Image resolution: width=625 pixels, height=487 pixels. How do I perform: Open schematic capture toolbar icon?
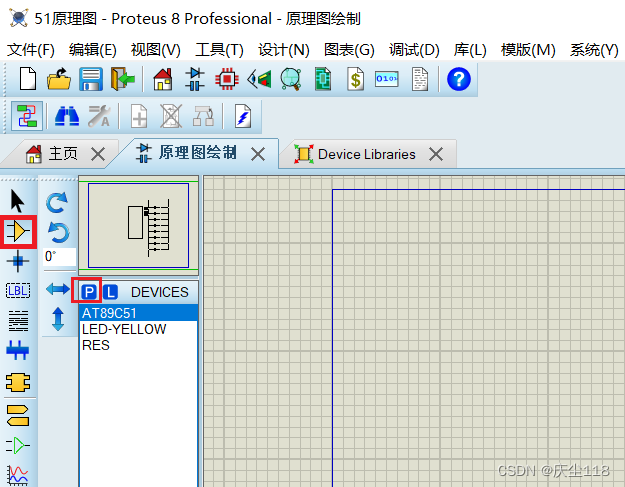click(x=195, y=79)
